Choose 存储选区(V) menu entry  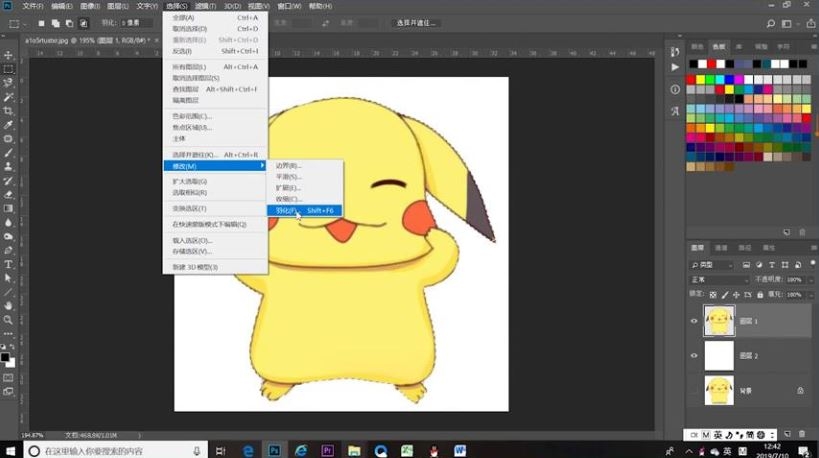(215, 252)
